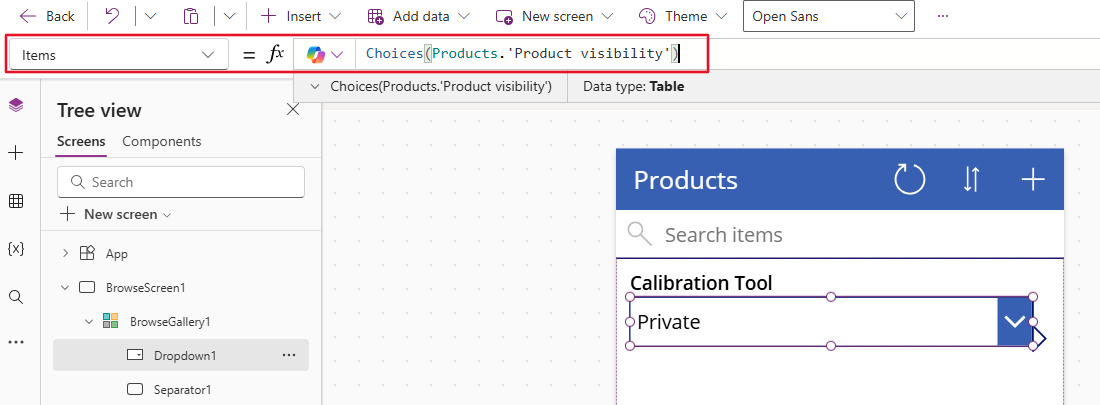Open the Undo history dropdown arrow
Screen dimensions: 1100x405
click(150, 16)
